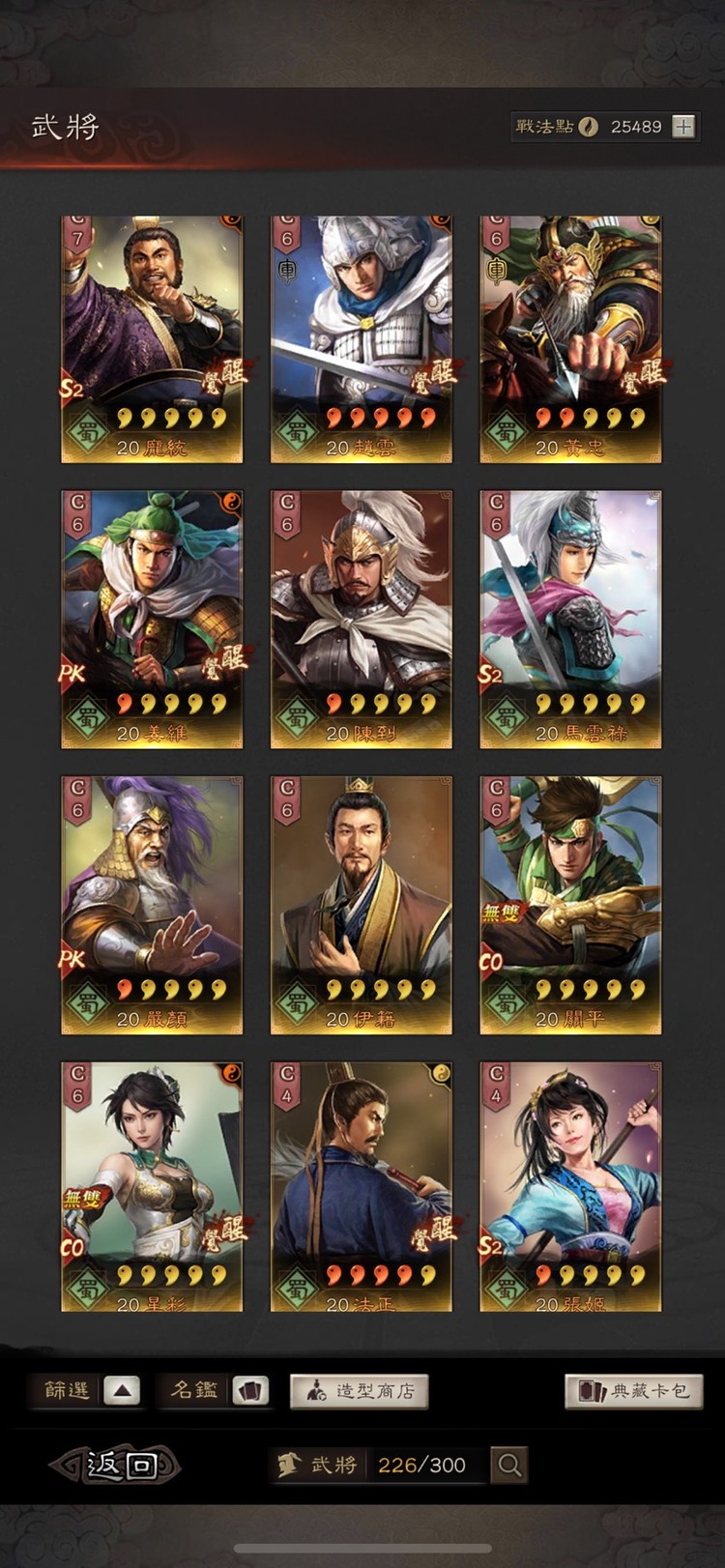Select the 姜維 general card
The width and height of the screenshot is (725, 1568).
pyautogui.click(x=152, y=620)
